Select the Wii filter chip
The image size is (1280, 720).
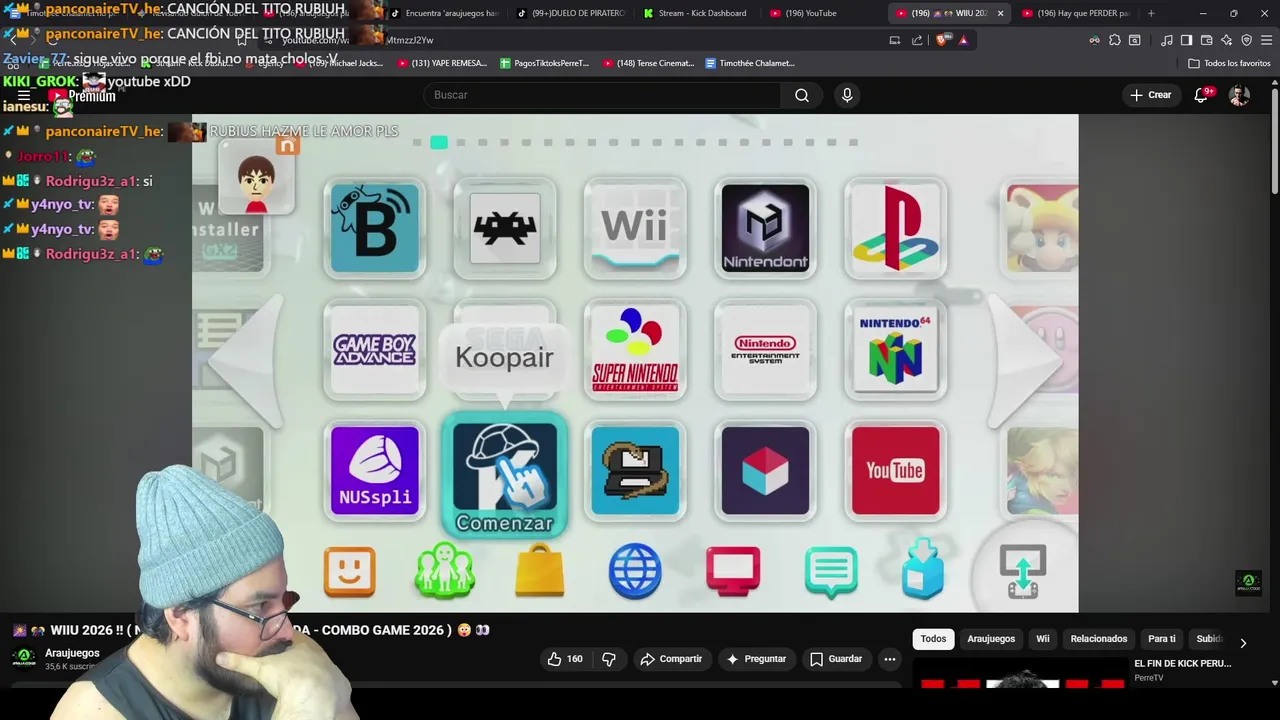tap(1043, 639)
